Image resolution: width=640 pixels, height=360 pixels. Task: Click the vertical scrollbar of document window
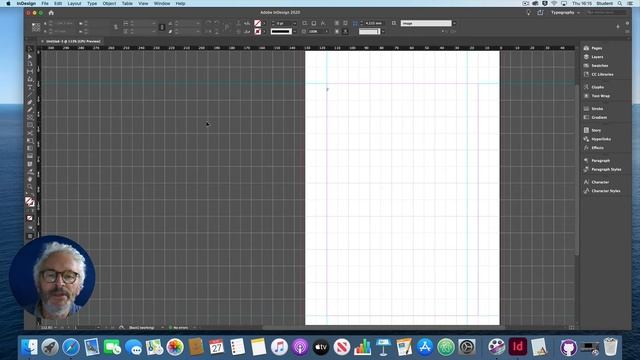coord(576,169)
